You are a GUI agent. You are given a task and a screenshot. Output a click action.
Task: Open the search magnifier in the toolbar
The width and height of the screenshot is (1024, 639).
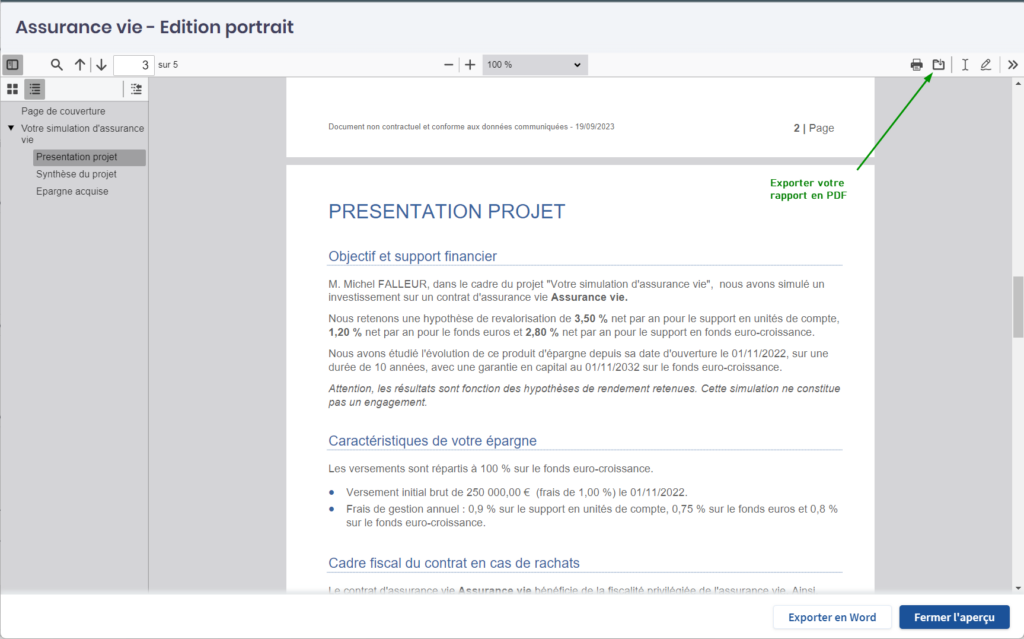pyautogui.click(x=57, y=65)
